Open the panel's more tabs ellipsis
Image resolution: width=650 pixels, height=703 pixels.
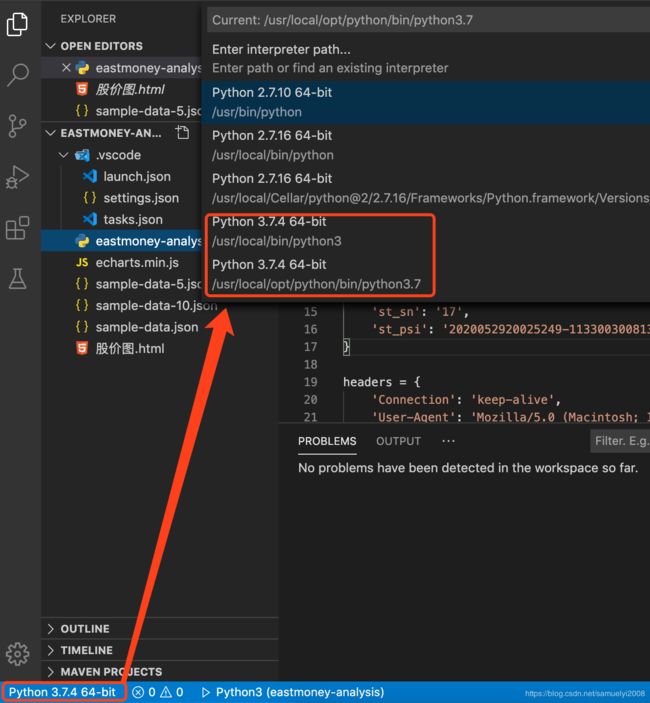[448, 441]
